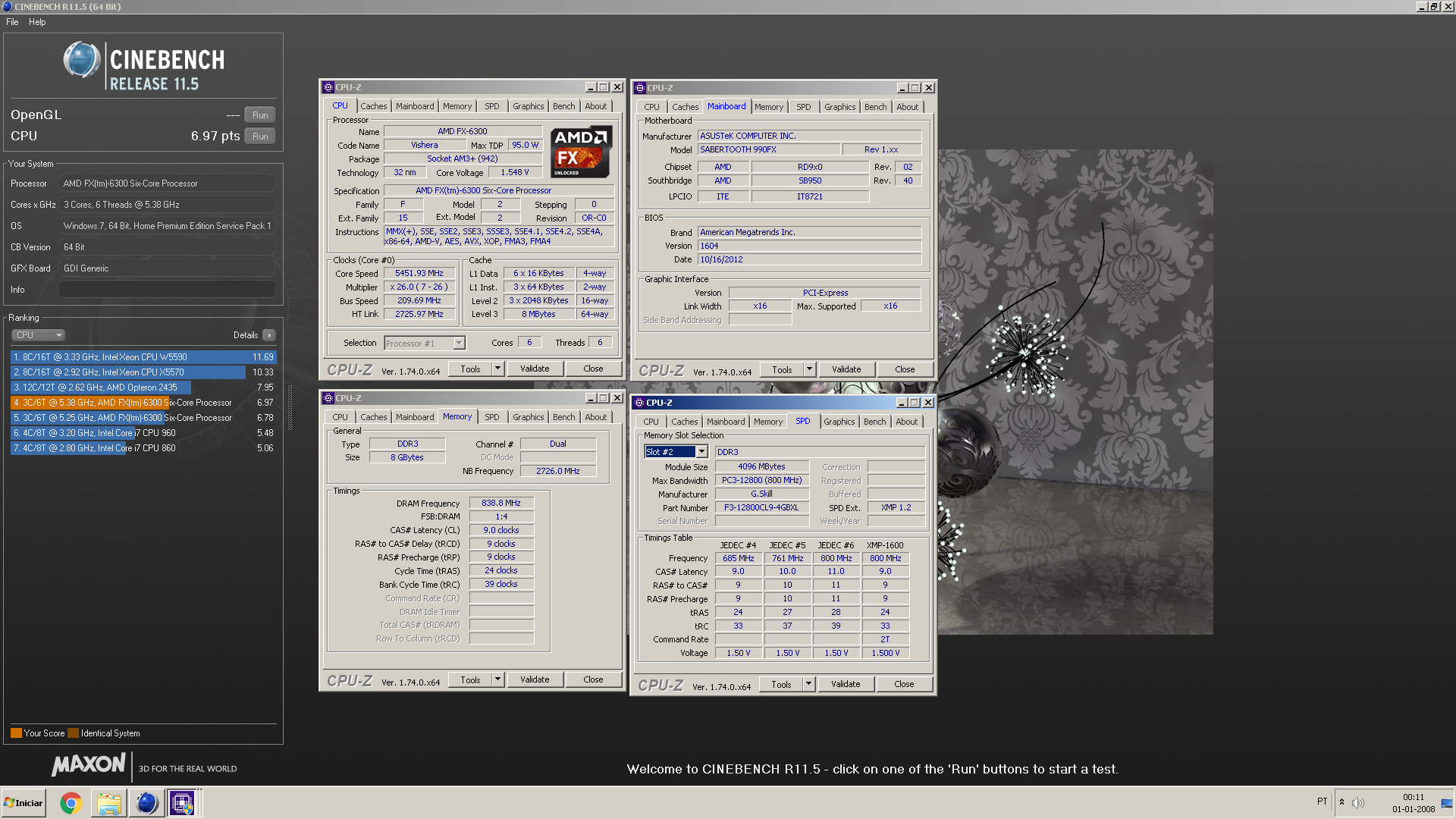Run the OpenGL benchmark
This screenshot has width=1456, height=819.
click(260, 115)
